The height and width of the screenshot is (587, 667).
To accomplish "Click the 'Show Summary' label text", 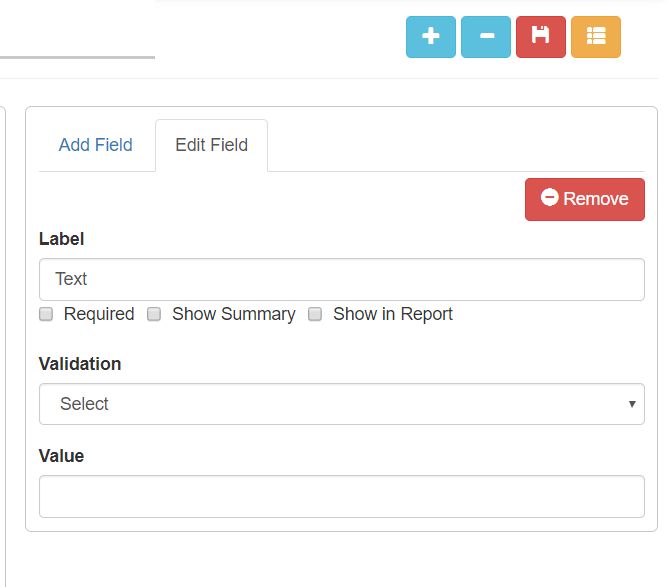I will 234,314.
